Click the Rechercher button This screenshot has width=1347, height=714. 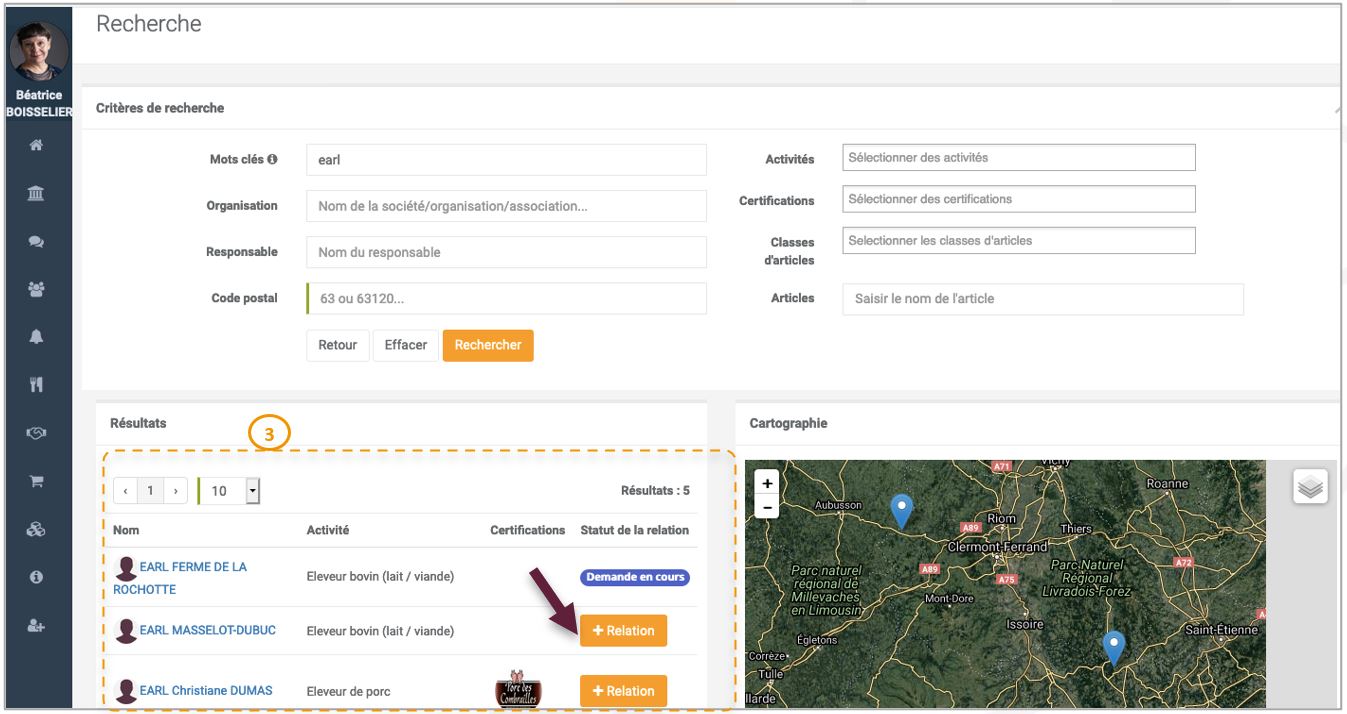pos(488,345)
